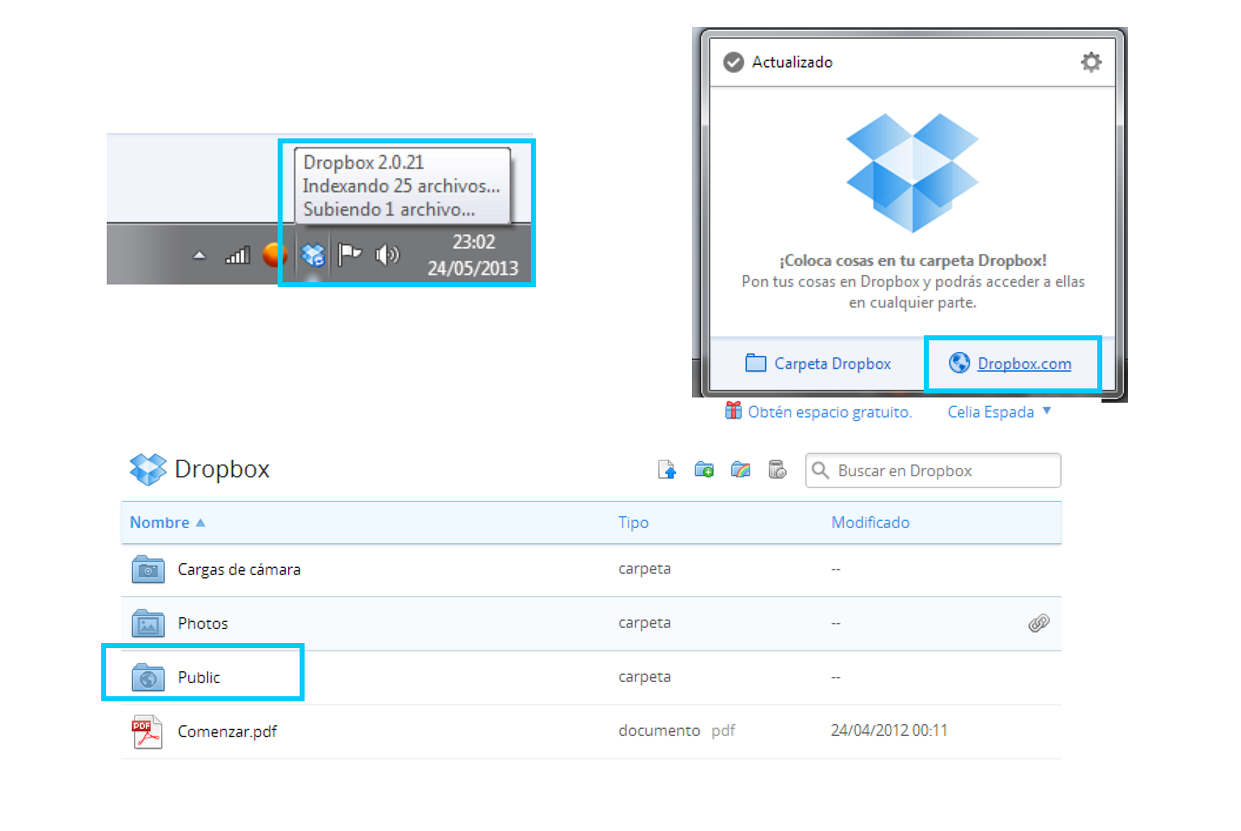Viewport: 1241px width, 831px height.
Task: Focus the Buscar en Dropbox search field
Action: point(933,470)
